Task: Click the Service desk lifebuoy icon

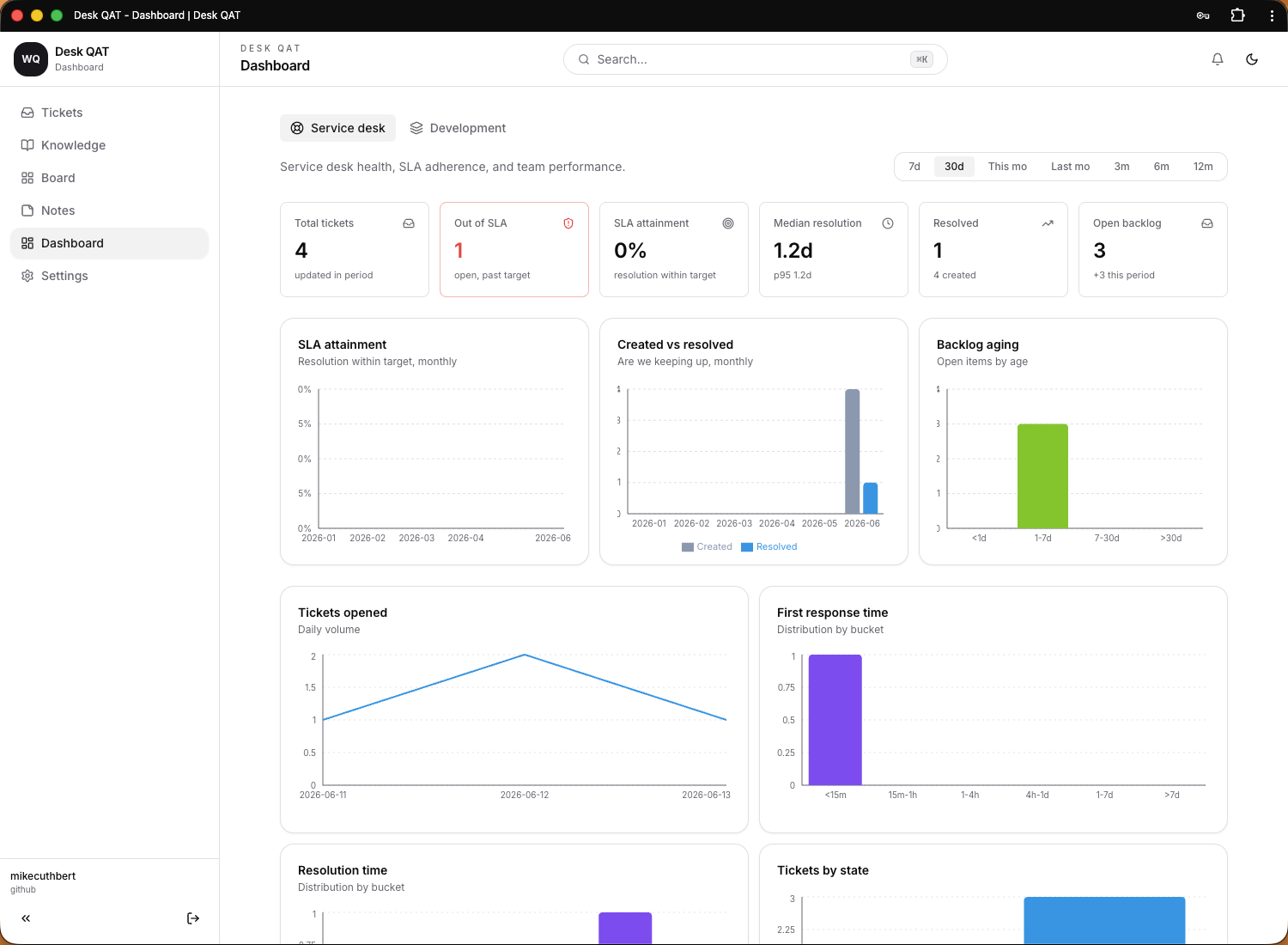Action: [297, 128]
